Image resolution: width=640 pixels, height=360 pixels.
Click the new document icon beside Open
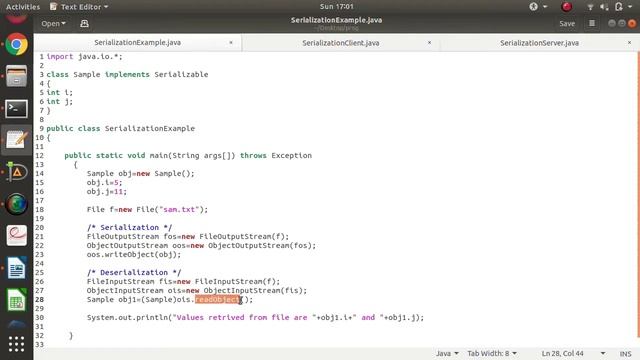pyautogui.click(x=84, y=24)
